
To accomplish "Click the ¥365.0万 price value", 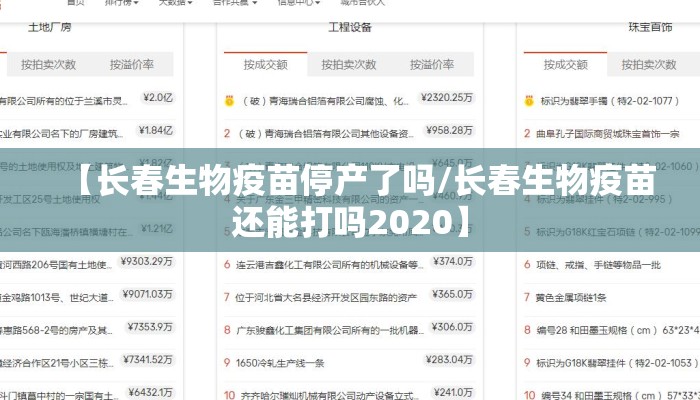I will point(452,294).
